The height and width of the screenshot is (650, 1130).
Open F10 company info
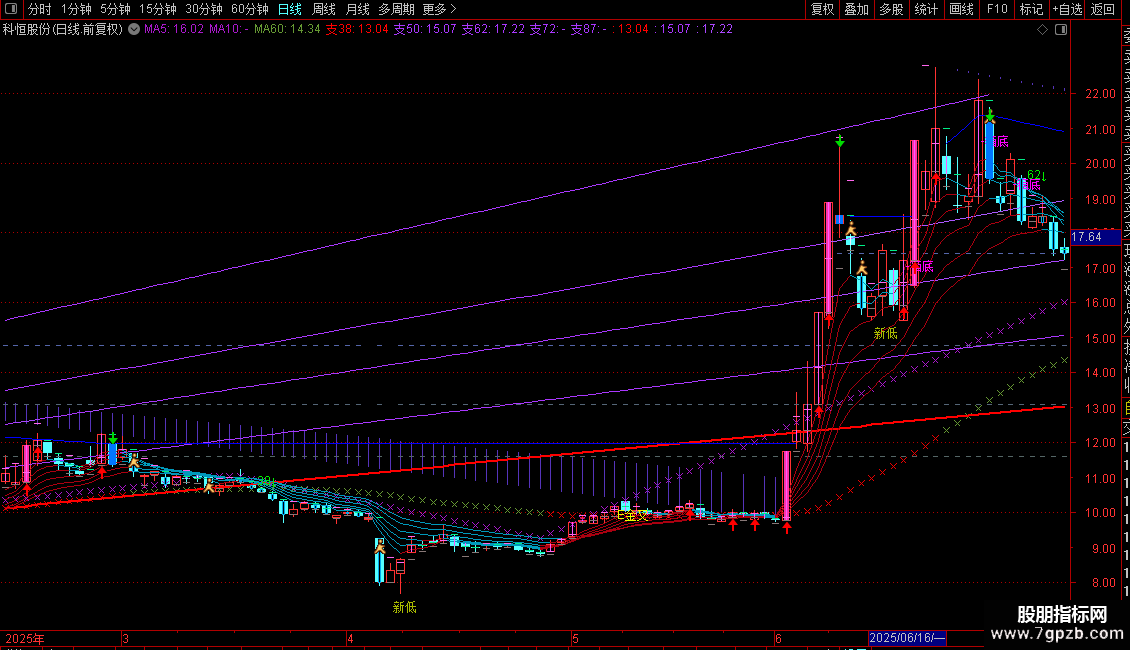pos(997,9)
